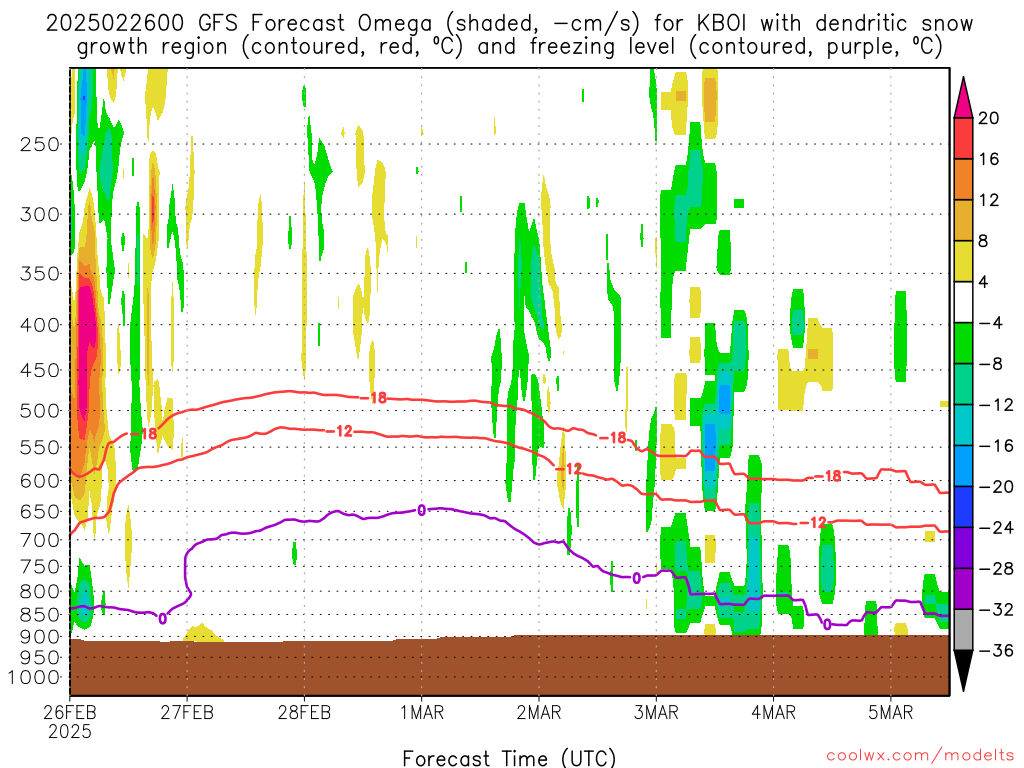
Task: Click the black arrow below the color scale
Action: [x=963, y=669]
